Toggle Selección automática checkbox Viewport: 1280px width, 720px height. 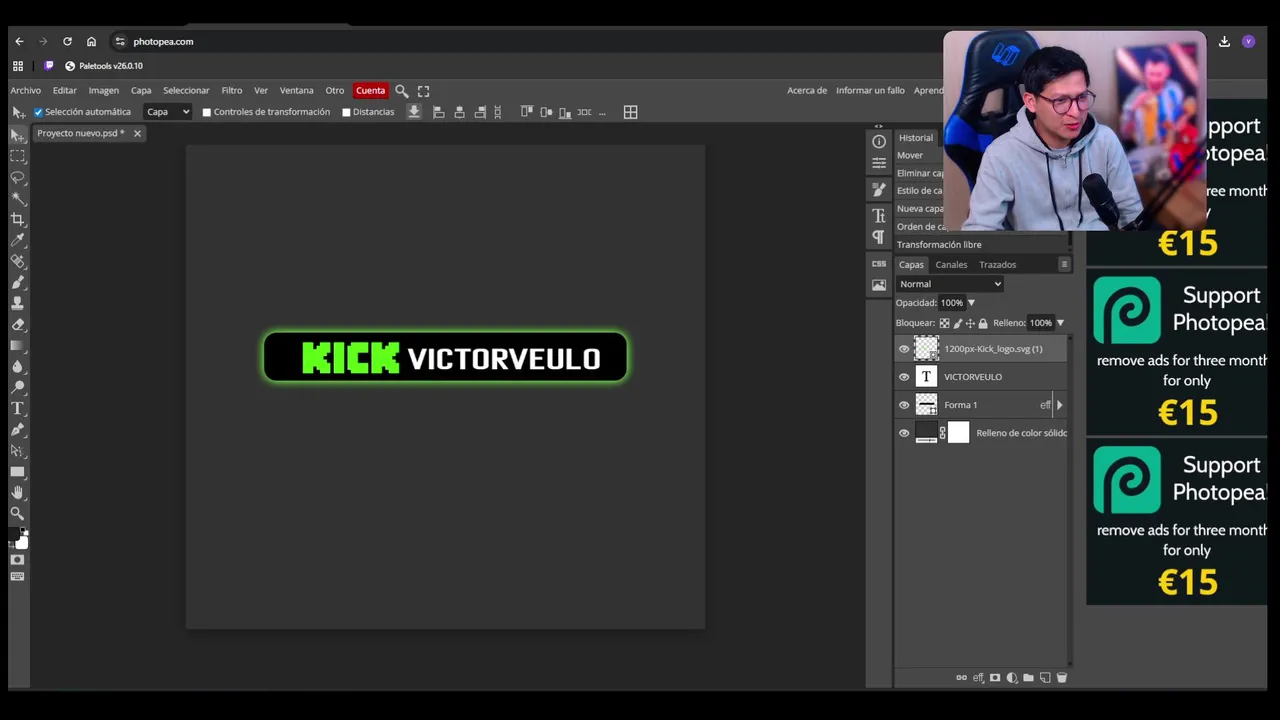click(38, 112)
